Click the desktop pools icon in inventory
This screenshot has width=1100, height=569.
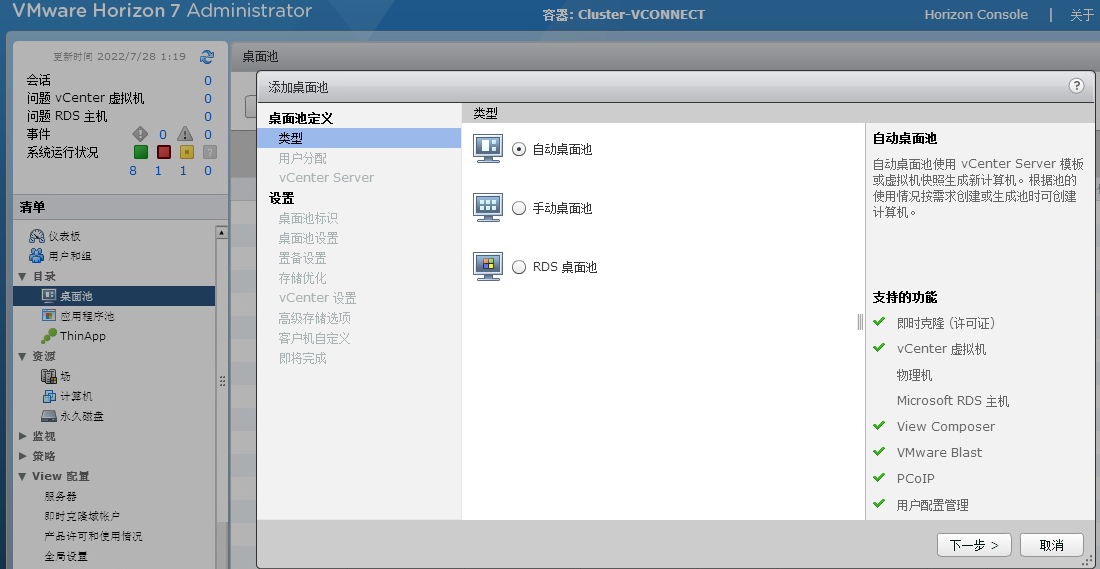(x=48, y=295)
